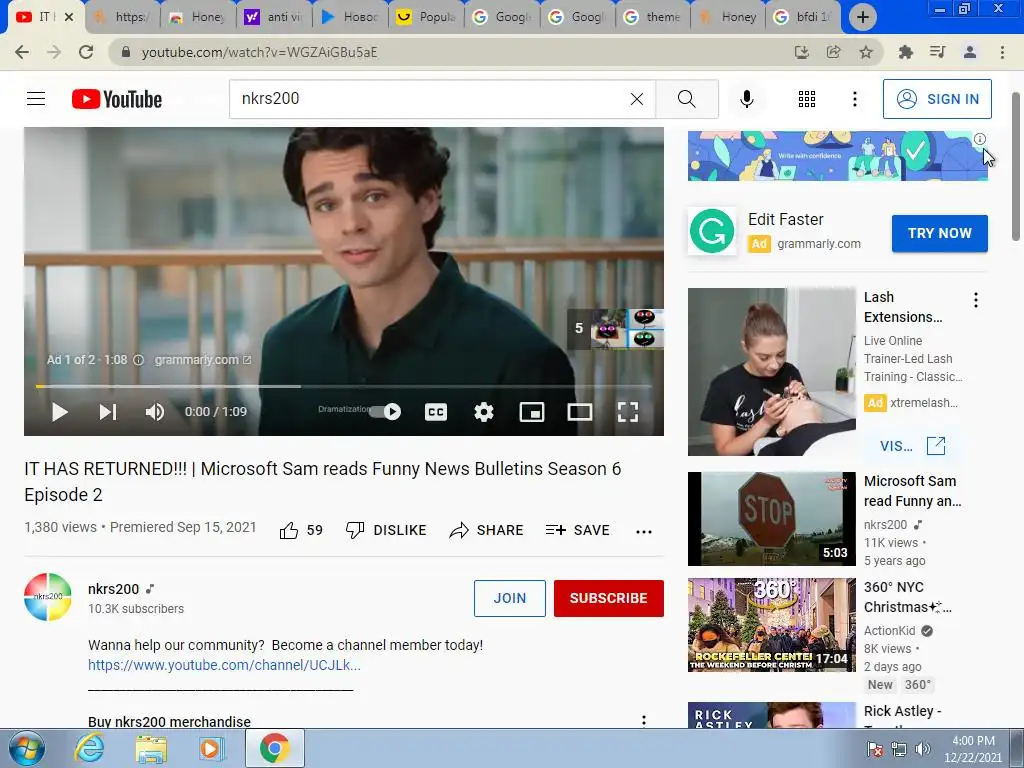The height and width of the screenshot is (768, 1024).
Task: Open Lash Extensions ad thumbnail
Action: tap(771, 372)
